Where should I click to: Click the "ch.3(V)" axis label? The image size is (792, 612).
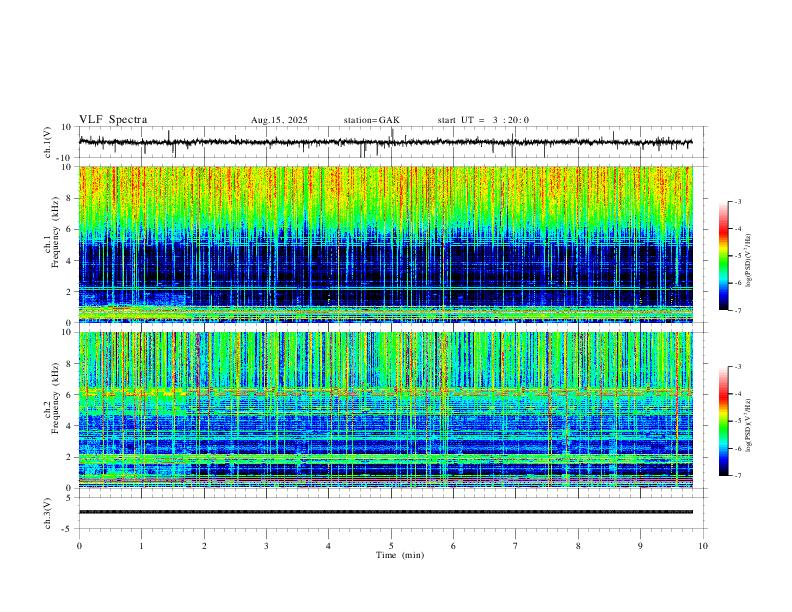48,514
